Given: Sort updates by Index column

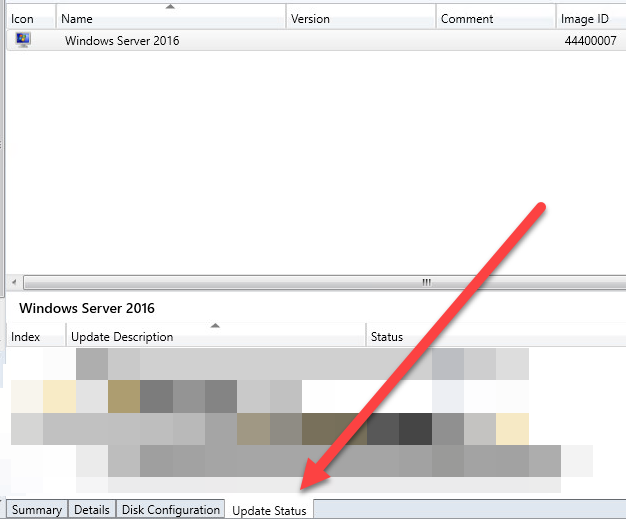Looking at the screenshot, I should [x=36, y=337].
